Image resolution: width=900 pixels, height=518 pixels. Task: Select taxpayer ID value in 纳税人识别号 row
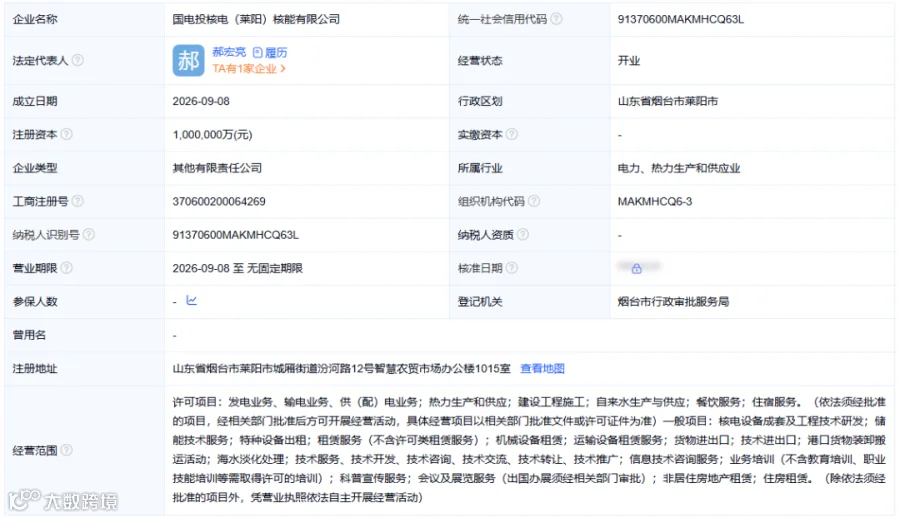pos(235,235)
